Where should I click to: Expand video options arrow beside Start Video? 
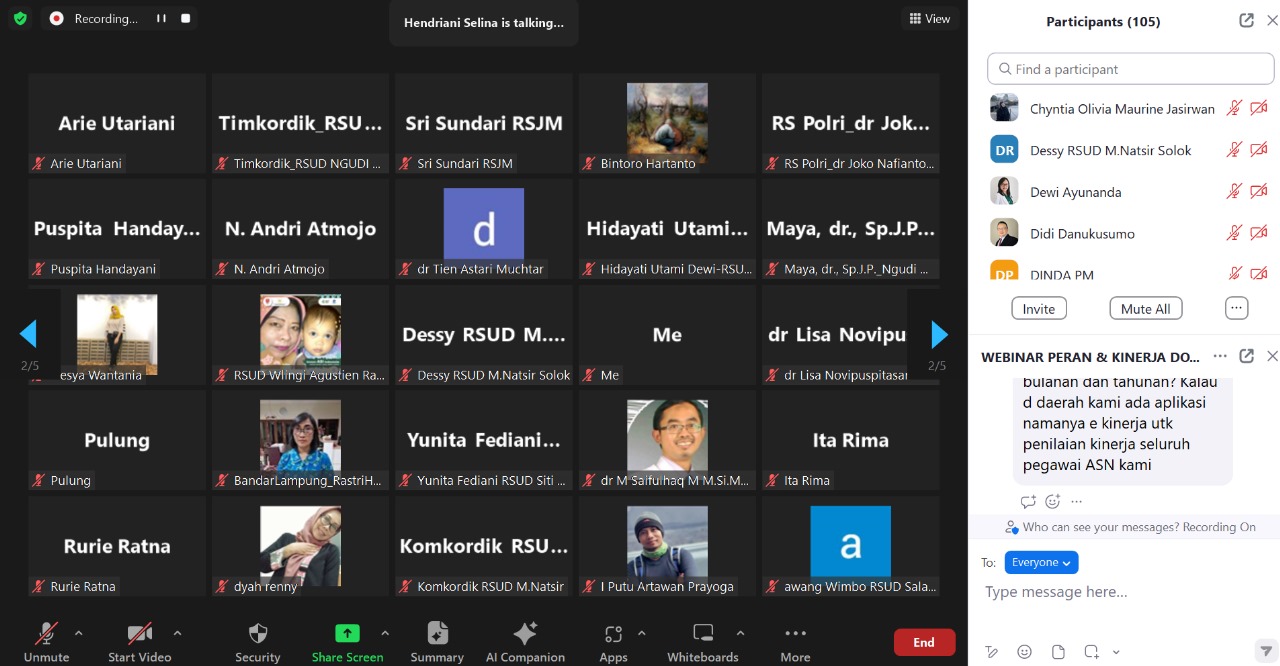click(177, 633)
